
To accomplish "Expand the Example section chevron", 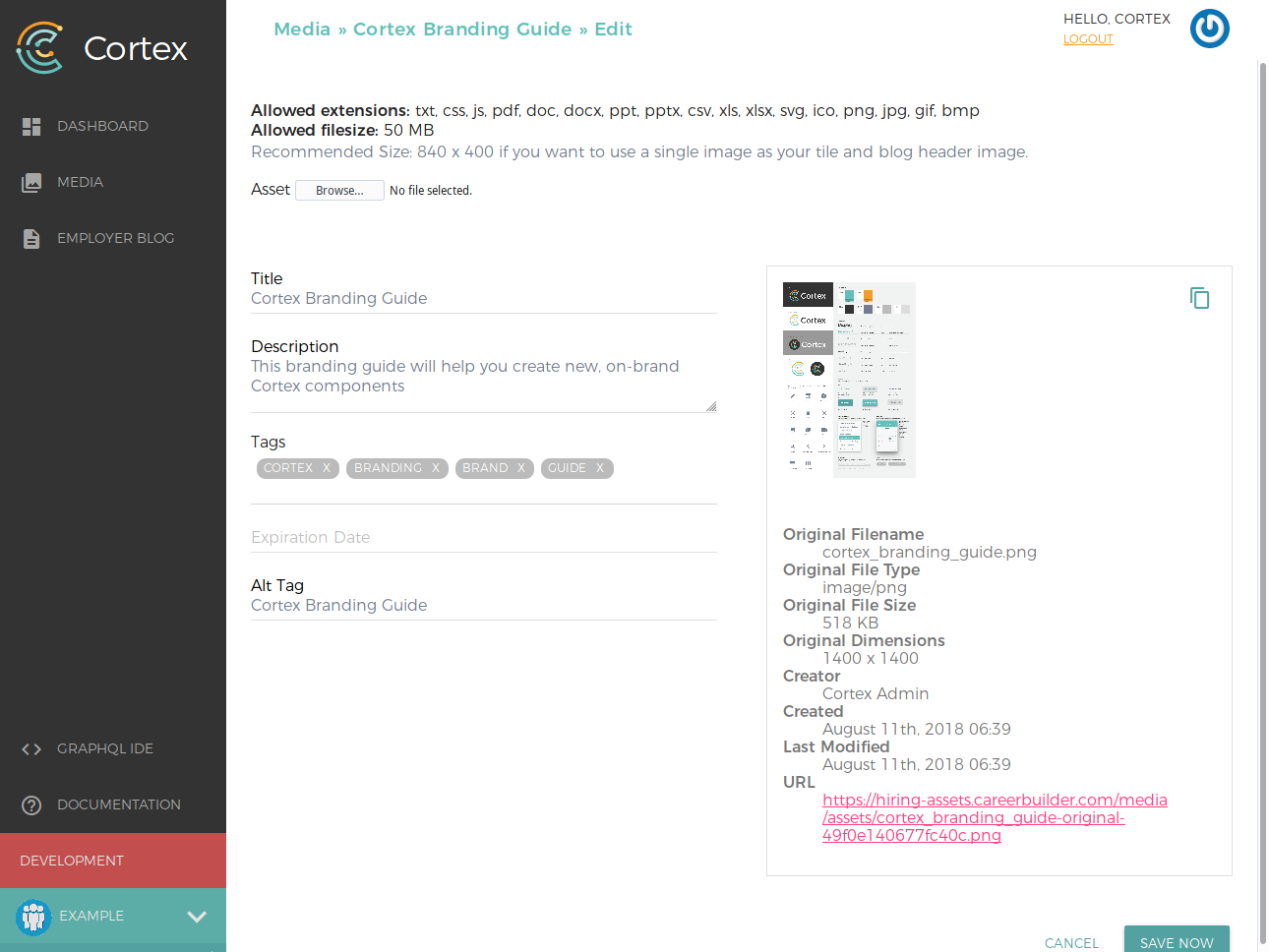I will pyautogui.click(x=196, y=916).
